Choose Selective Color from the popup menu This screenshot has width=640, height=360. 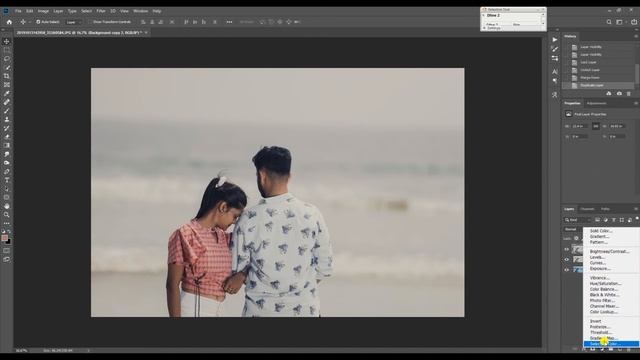(611, 344)
